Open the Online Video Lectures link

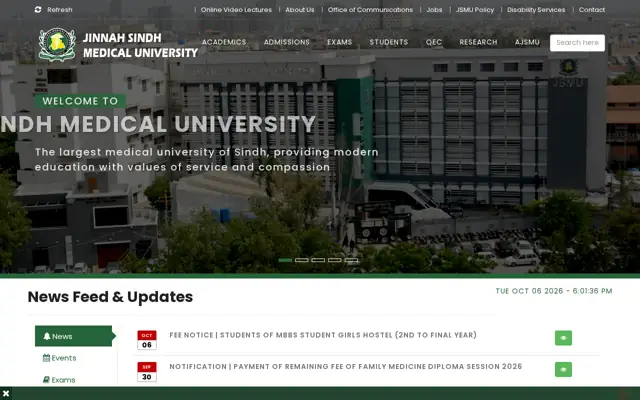(x=236, y=9)
